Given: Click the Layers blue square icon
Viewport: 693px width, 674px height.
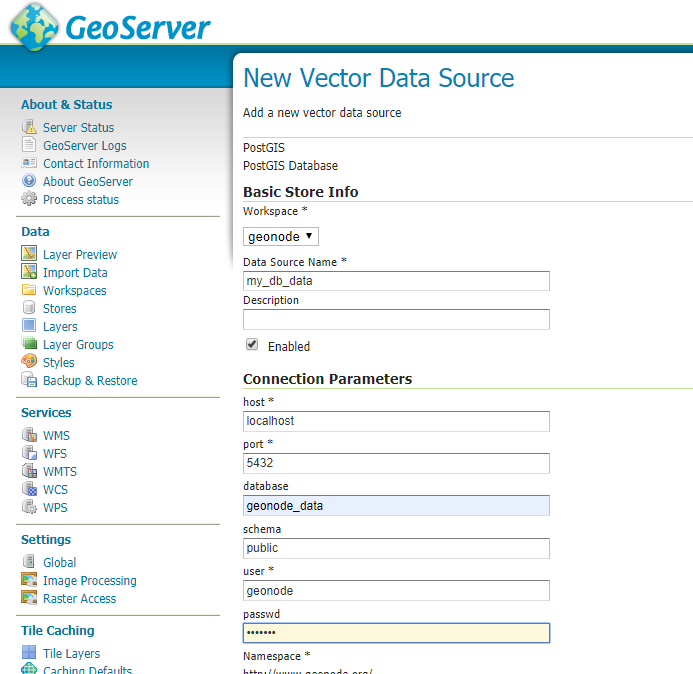Looking at the screenshot, I should point(29,326).
